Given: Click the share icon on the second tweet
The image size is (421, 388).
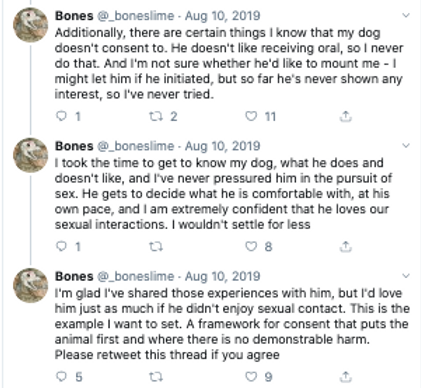Looking at the screenshot, I should coord(346,246).
